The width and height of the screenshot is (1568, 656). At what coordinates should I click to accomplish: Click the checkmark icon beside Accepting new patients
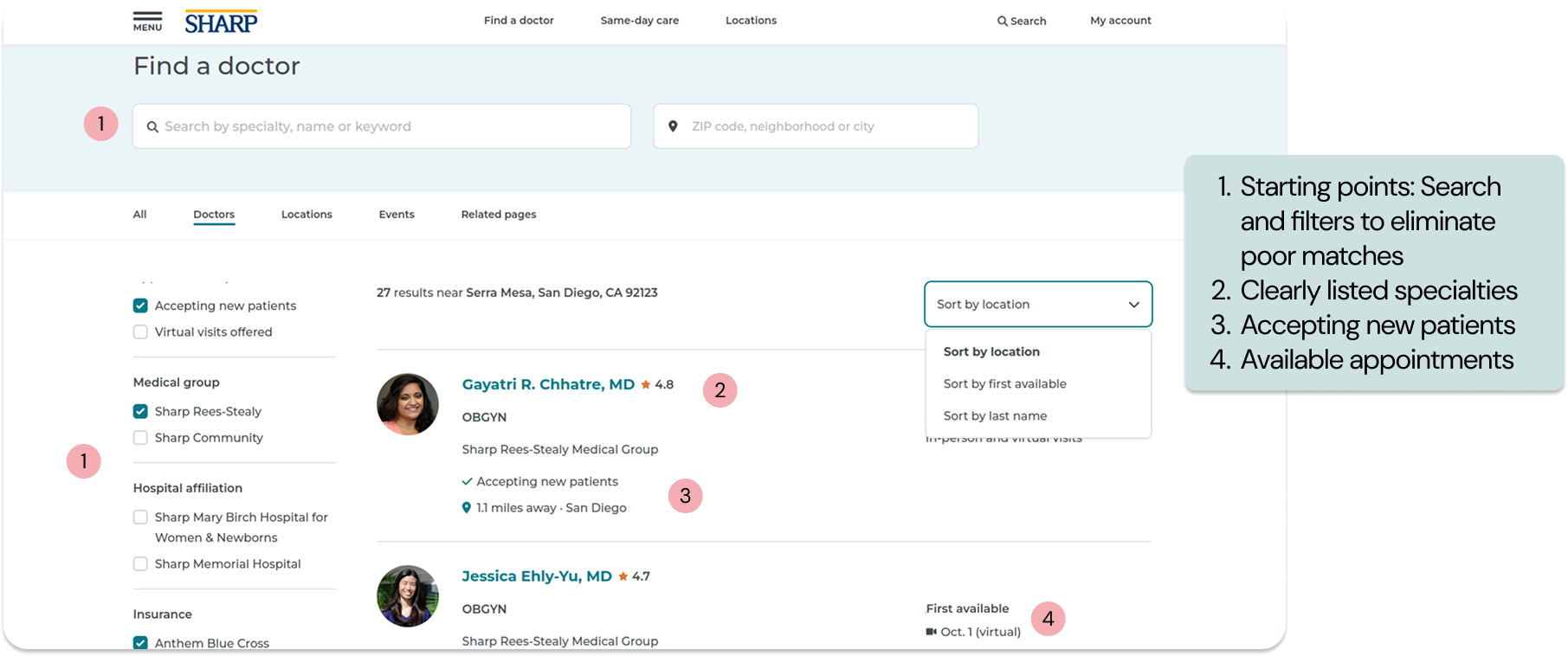tap(468, 481)
